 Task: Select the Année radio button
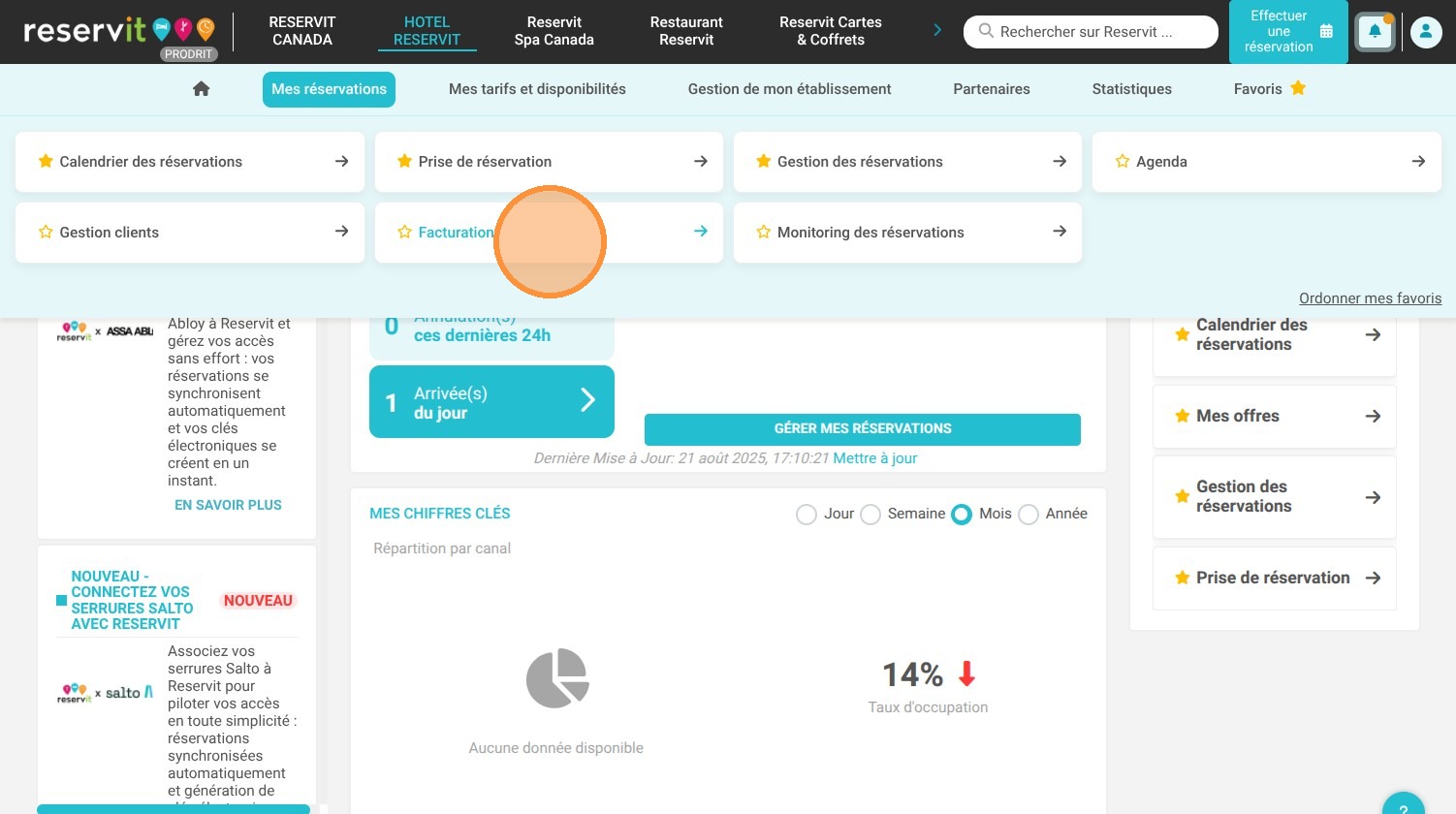(1029, 515)
